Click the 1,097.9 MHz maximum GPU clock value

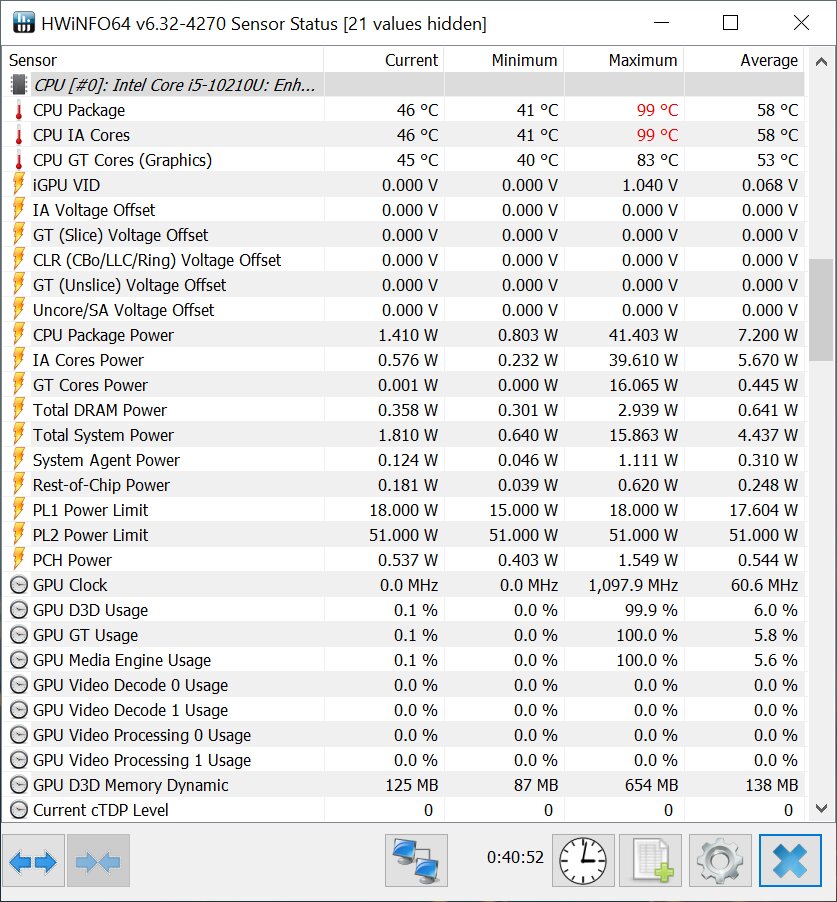click(x=633, y=585)
